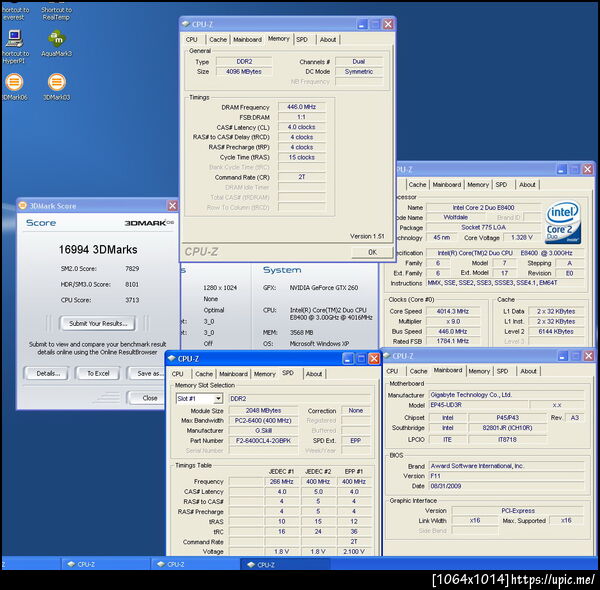The height and width of the screenshot is (590, 600).
Task: Select About tab in CPU info CPU-Z window
Action: point(527,184)
